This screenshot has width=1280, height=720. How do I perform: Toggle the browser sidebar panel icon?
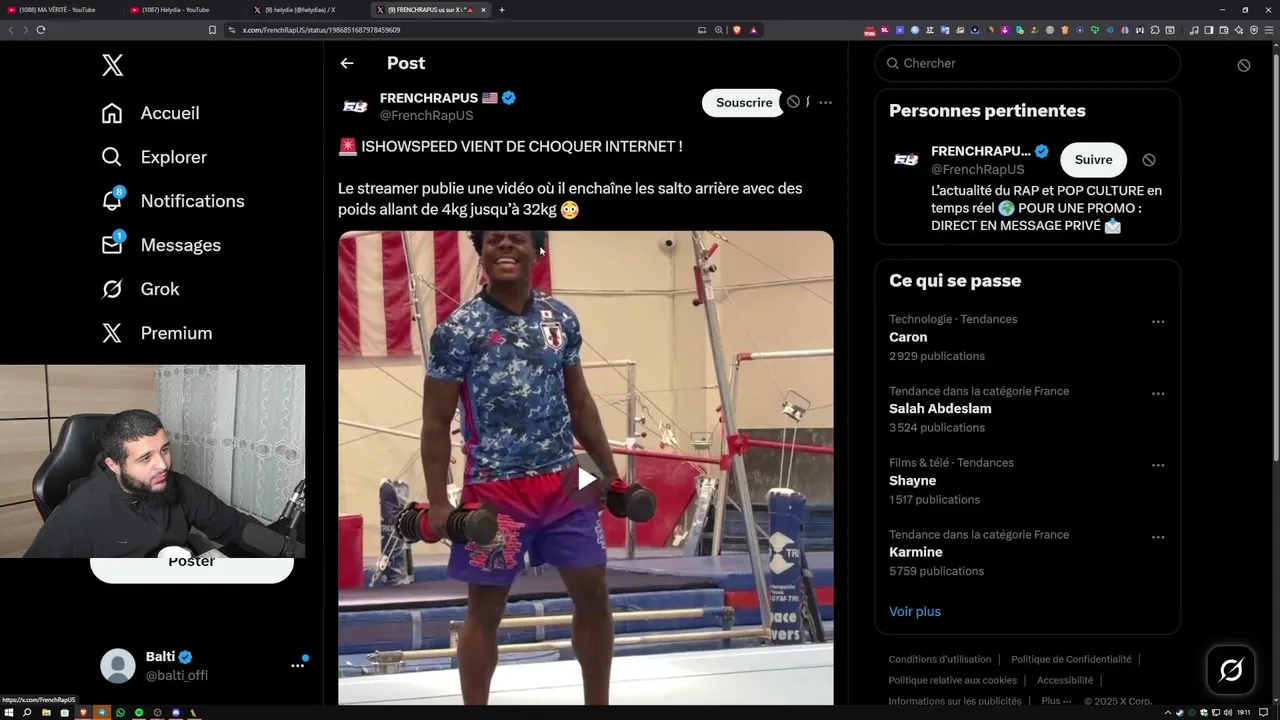[1209, 30]
